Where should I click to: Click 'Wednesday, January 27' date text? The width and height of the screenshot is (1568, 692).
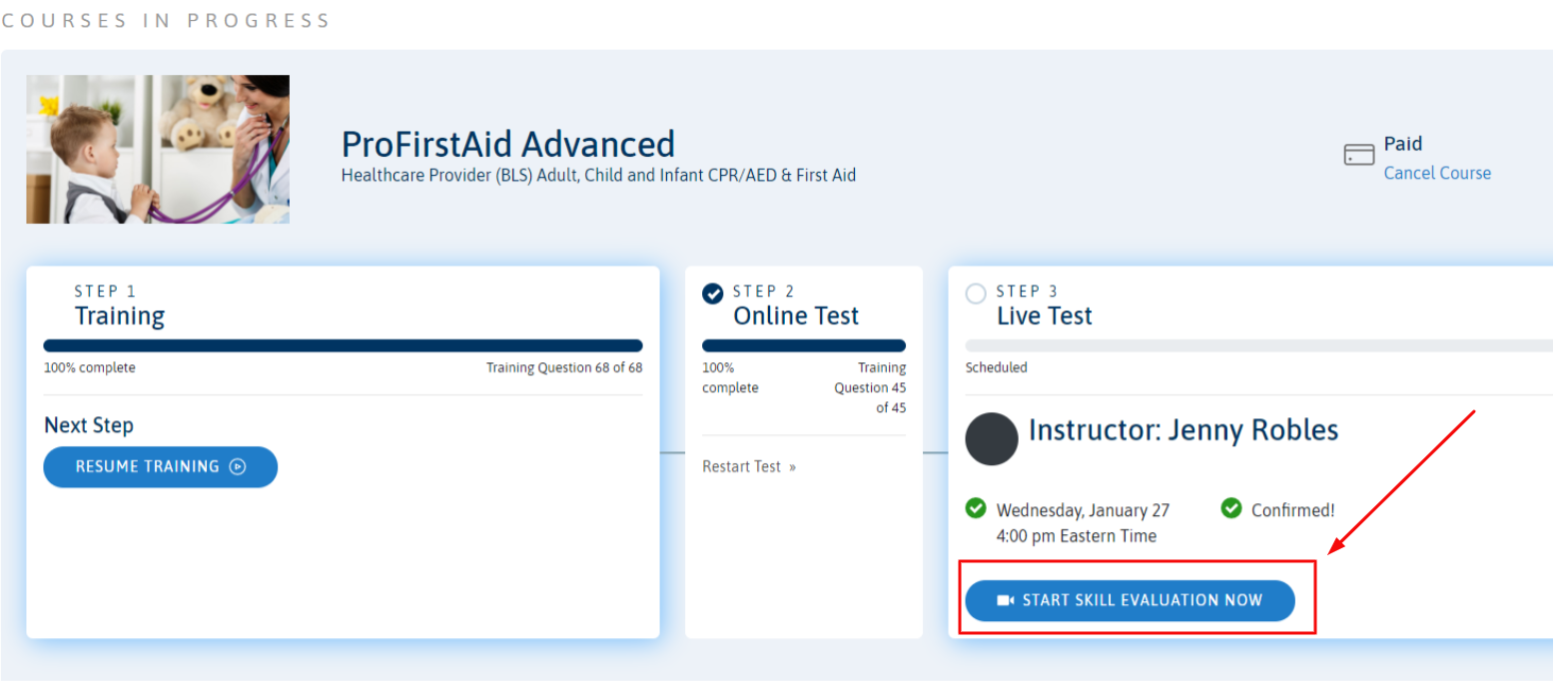click(x=1083, y=510)
